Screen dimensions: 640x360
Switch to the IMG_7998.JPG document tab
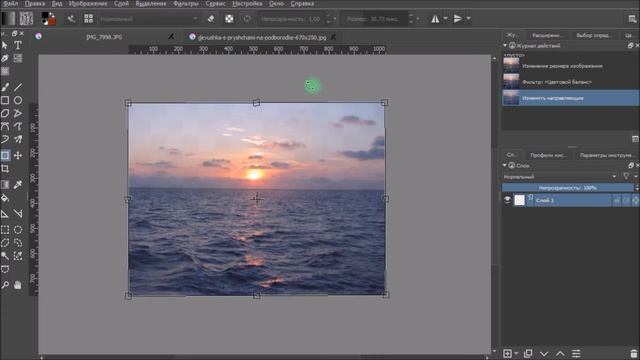click(x=104, y=37)
